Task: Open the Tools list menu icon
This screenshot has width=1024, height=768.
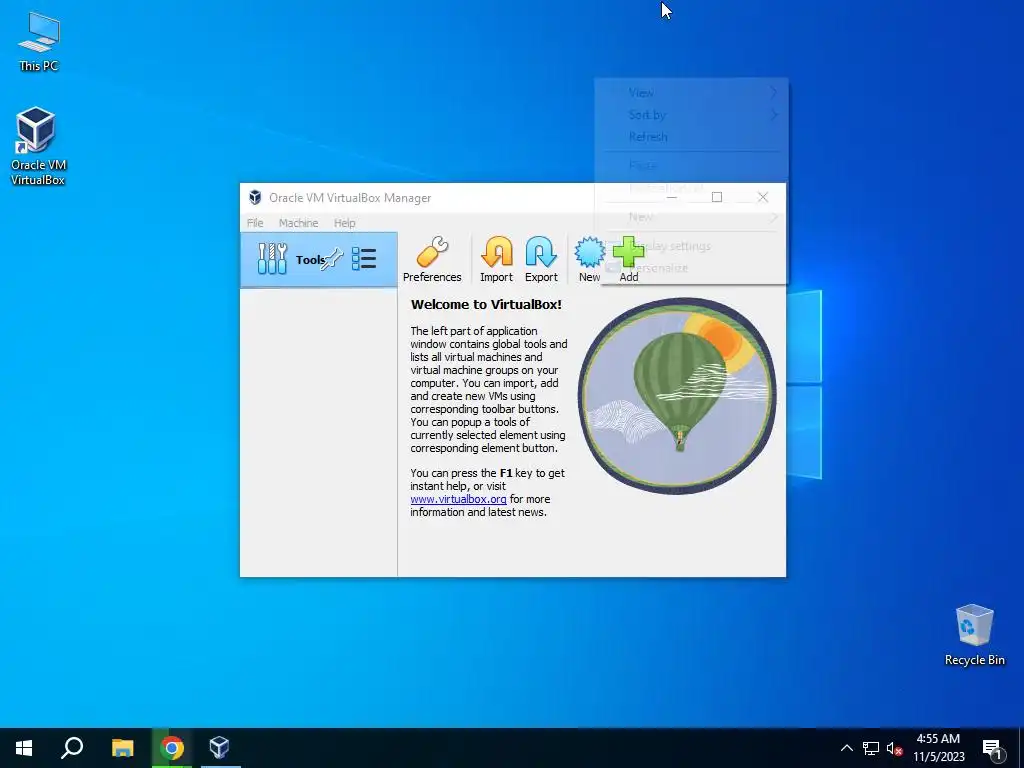Action: pos(364,259)
